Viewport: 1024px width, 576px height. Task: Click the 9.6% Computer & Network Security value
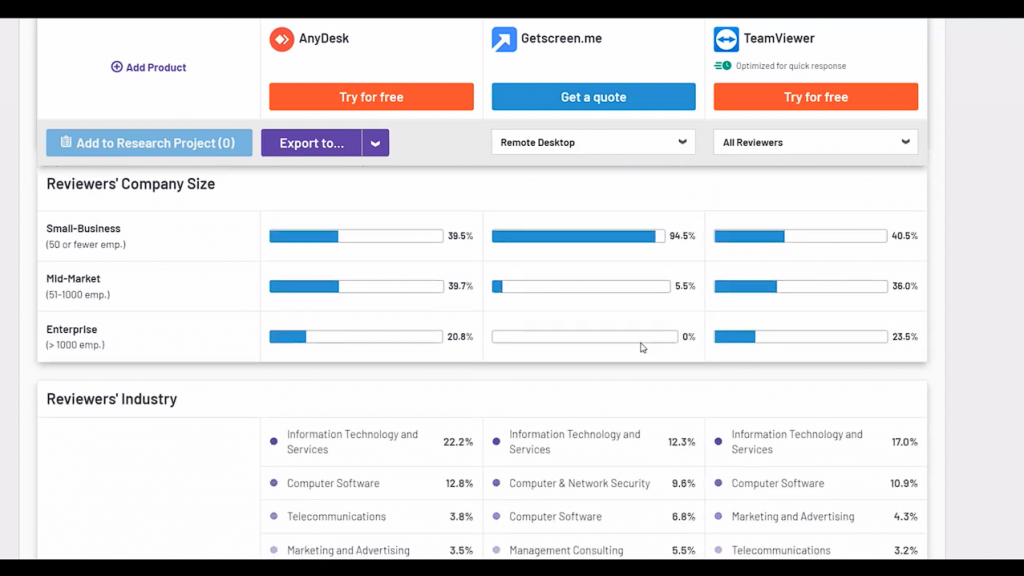(683, 483)
